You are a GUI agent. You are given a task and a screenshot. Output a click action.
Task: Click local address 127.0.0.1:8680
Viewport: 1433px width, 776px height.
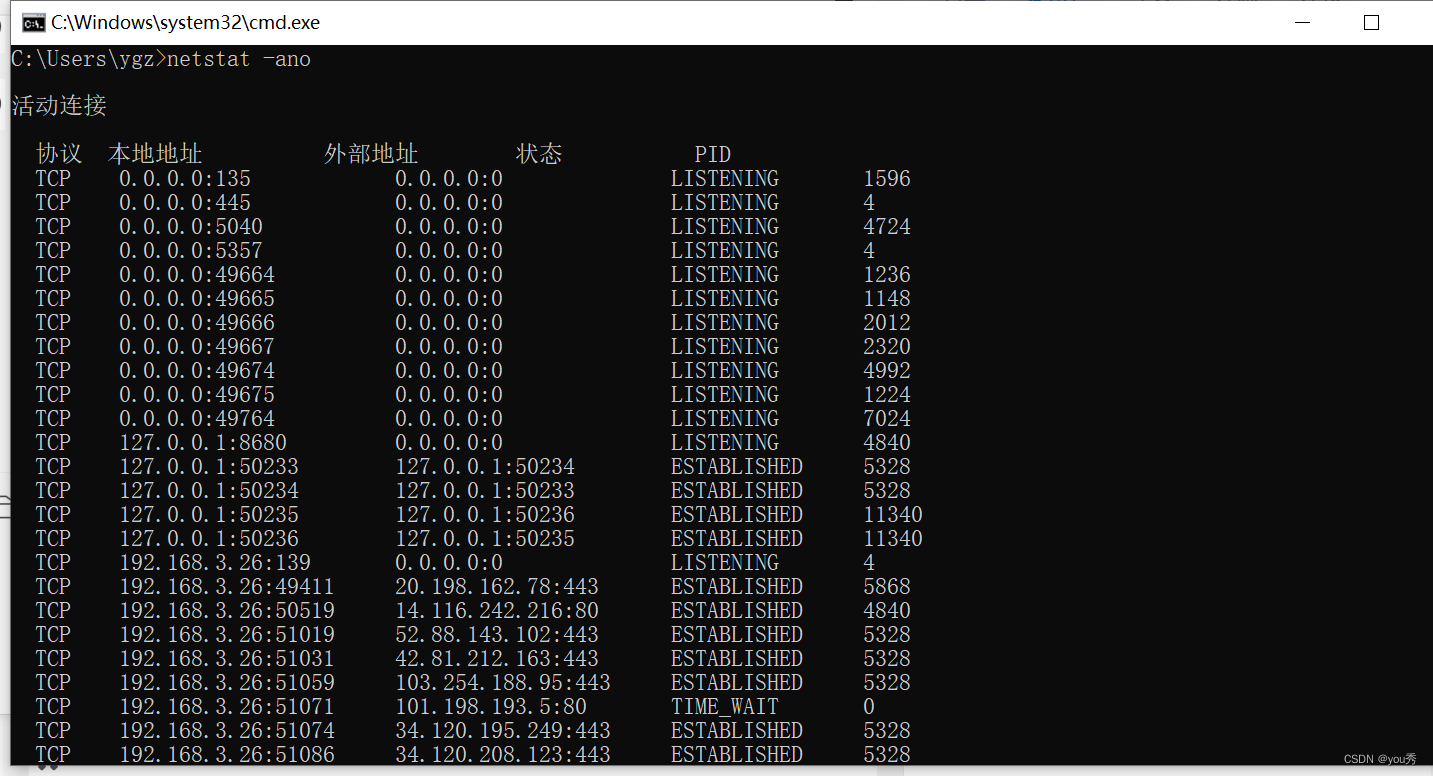pos(203,443)
